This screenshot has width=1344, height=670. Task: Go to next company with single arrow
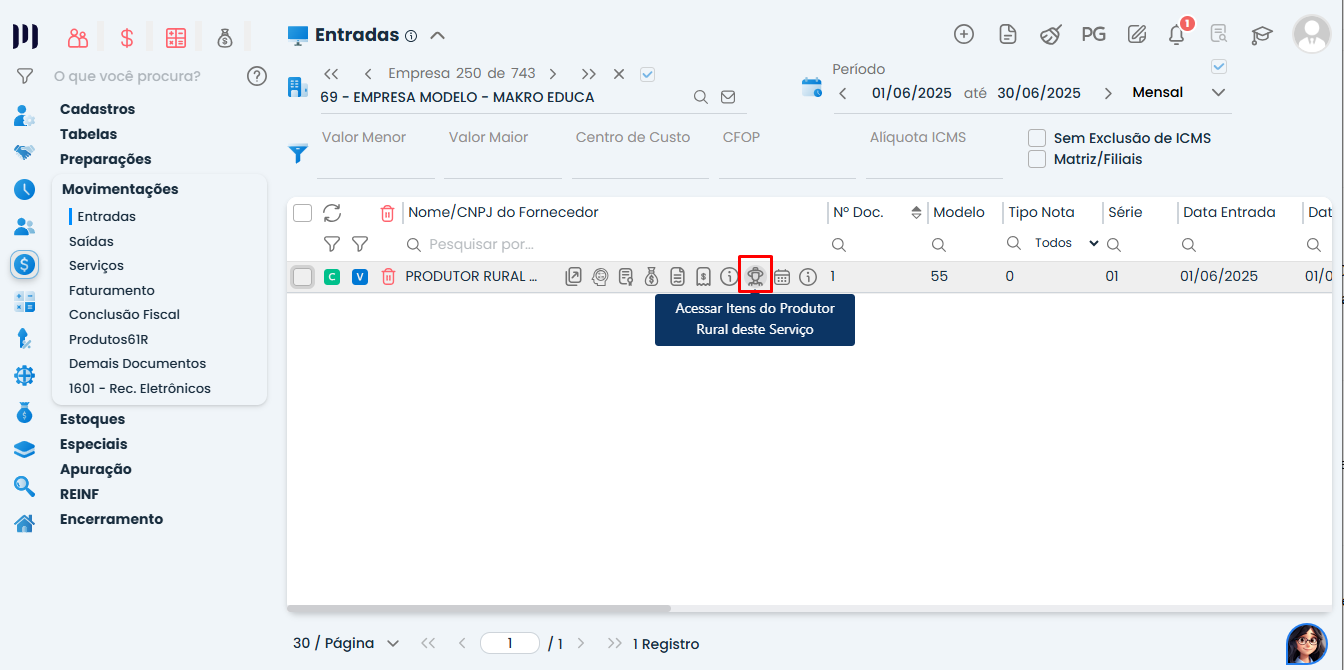click(x=552, y=74)
